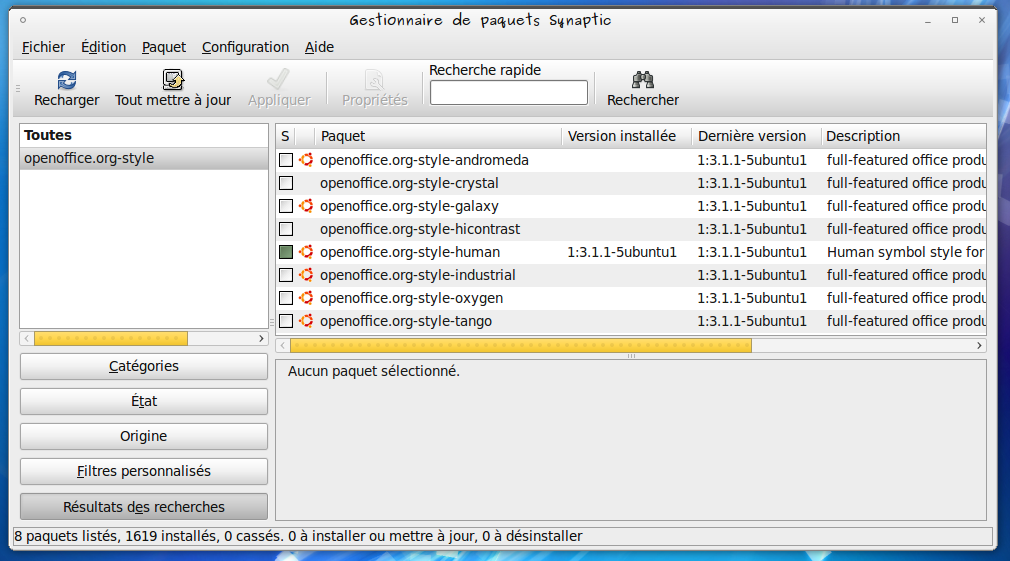Mark checkbox for openoffice.org-style-tango
1010x561 pixels.
point(286,321)
